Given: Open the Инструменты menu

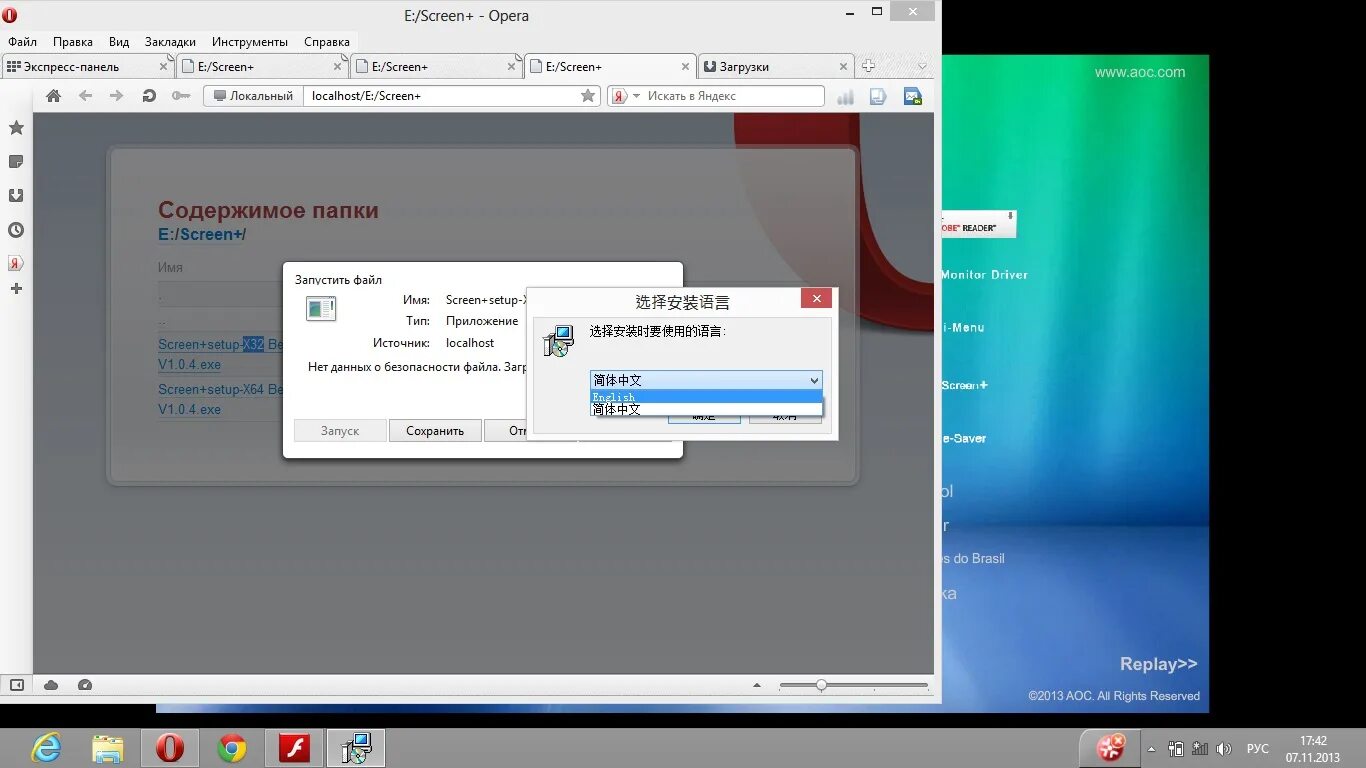Looking at the screenshot, I should point(250,42).
